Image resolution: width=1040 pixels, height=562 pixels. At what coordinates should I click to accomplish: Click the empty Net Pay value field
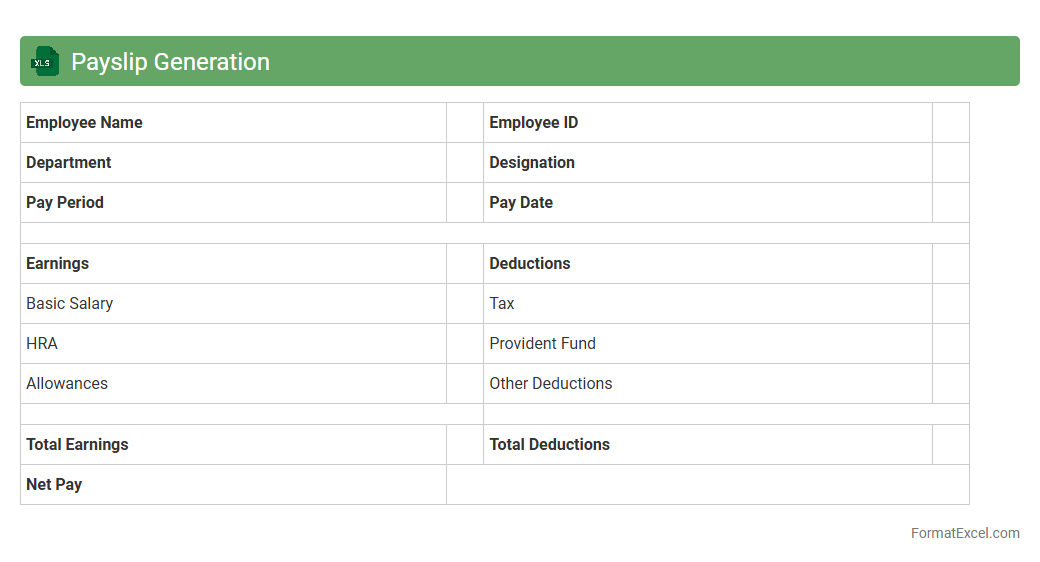coord(707,485)
